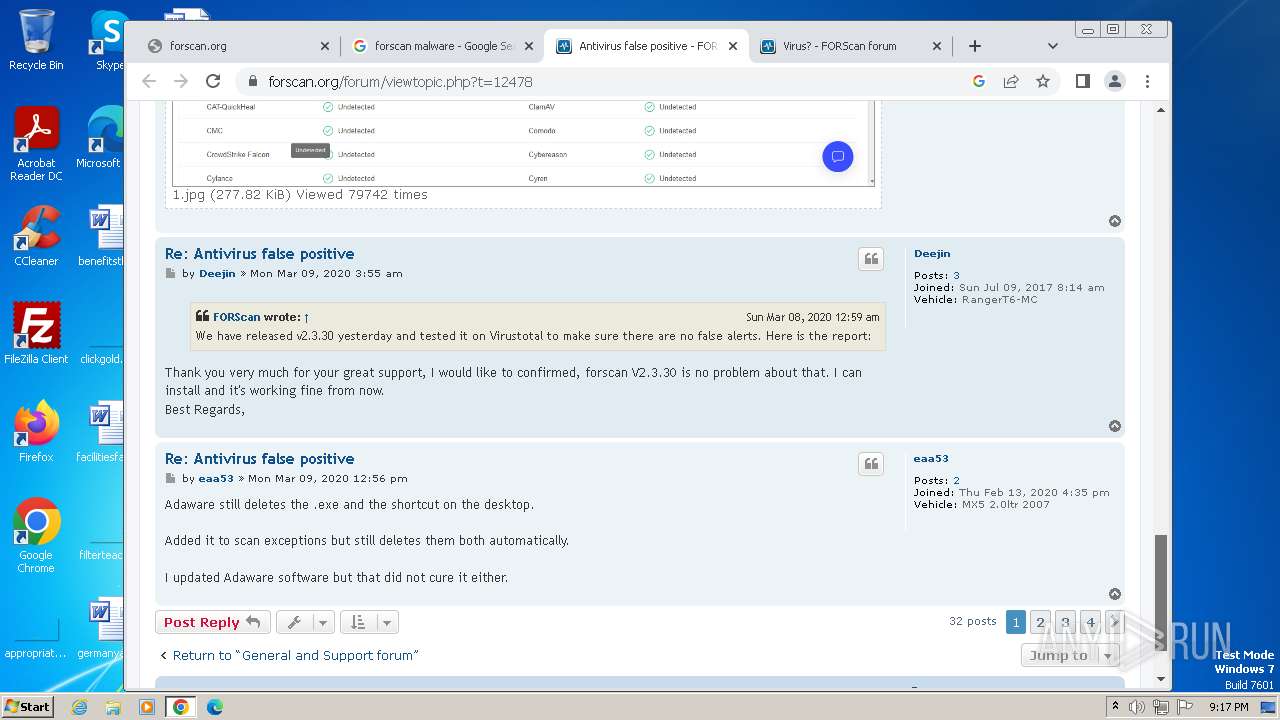1280x720 pixels.
Task: Open eaa53's post title link
Action: click(260, 459)
